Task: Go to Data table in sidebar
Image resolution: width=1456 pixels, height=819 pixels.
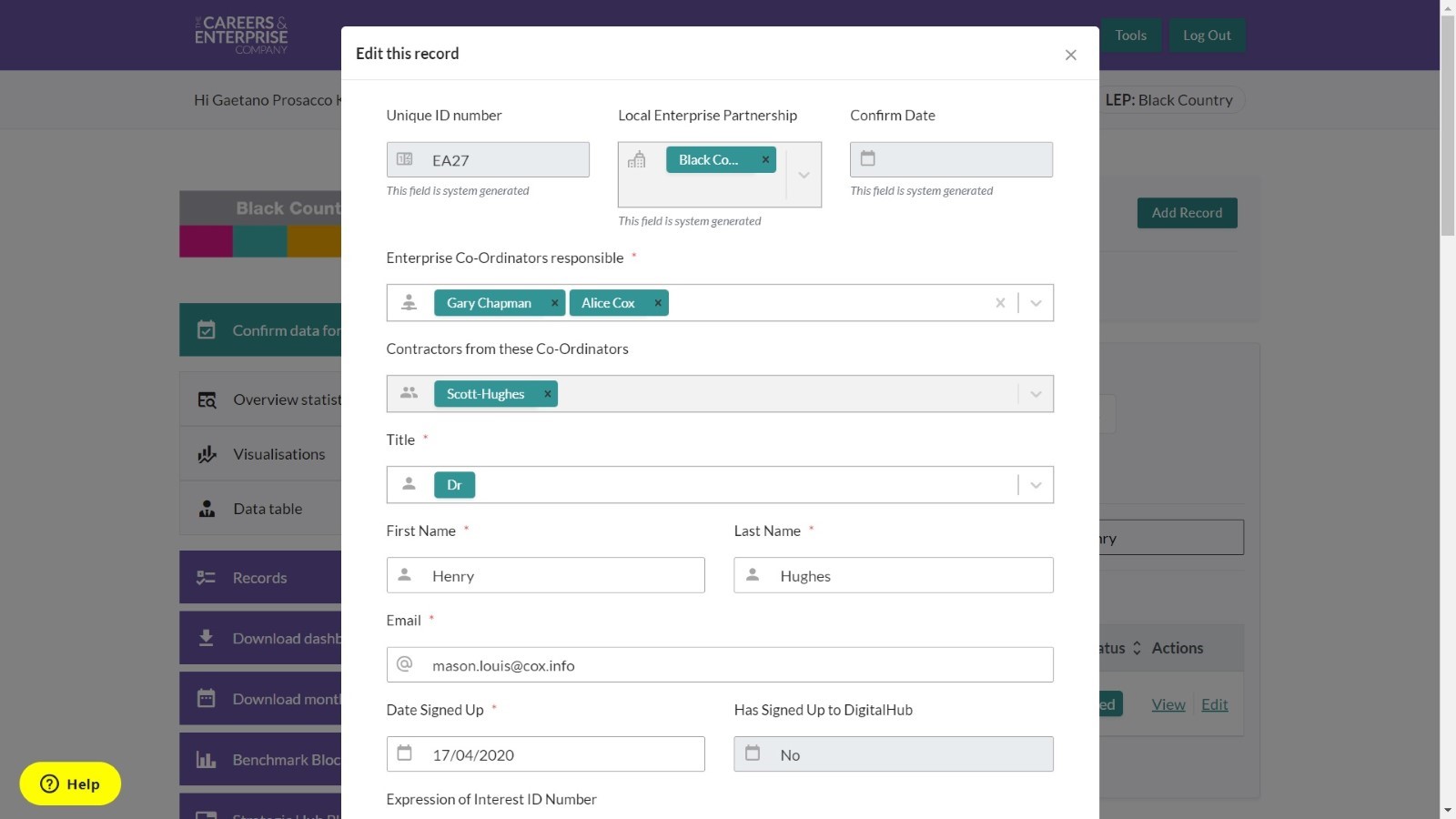Action: click(x=268, y=509)
